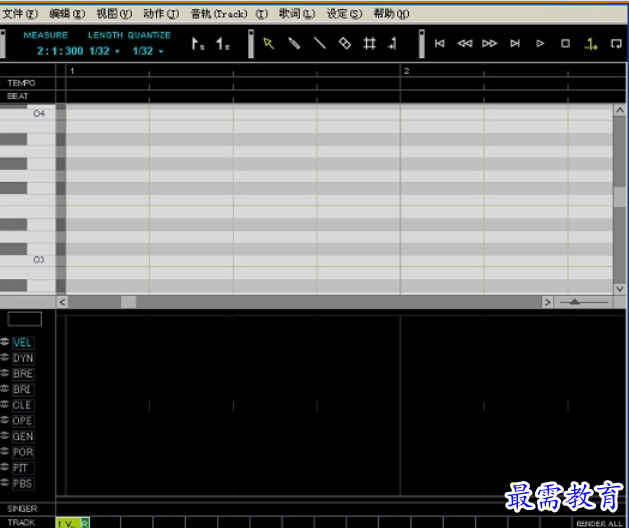Open the 设定(S) menu
The image size is (629, 528).
(344, 14)
